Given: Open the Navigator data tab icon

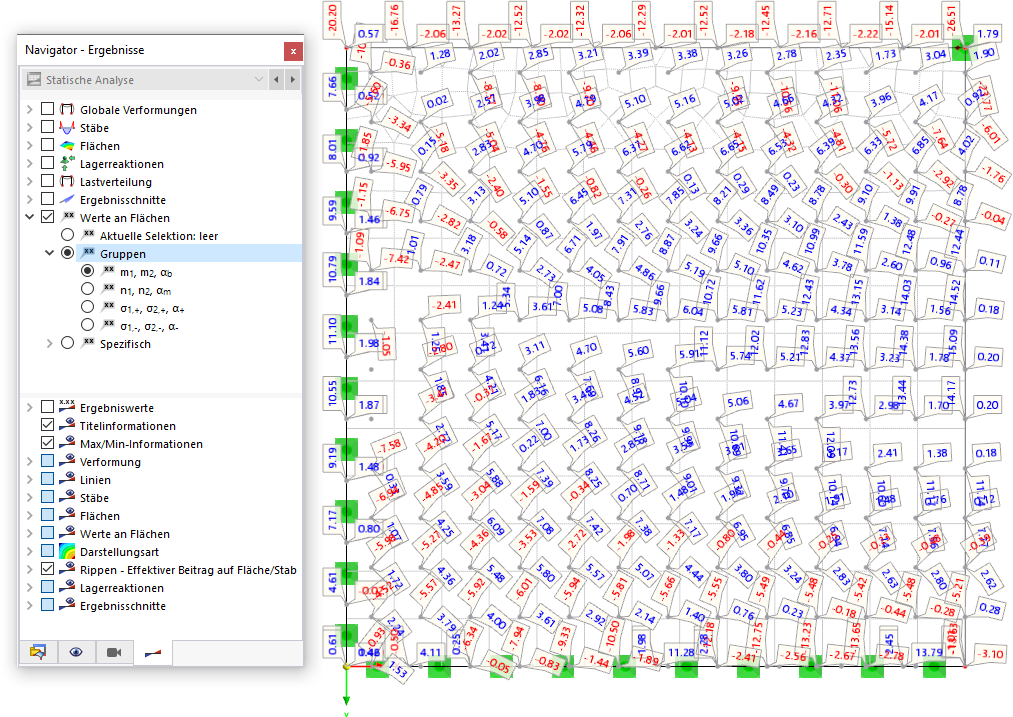Looking at the screenshot, I should click(38, 652).
